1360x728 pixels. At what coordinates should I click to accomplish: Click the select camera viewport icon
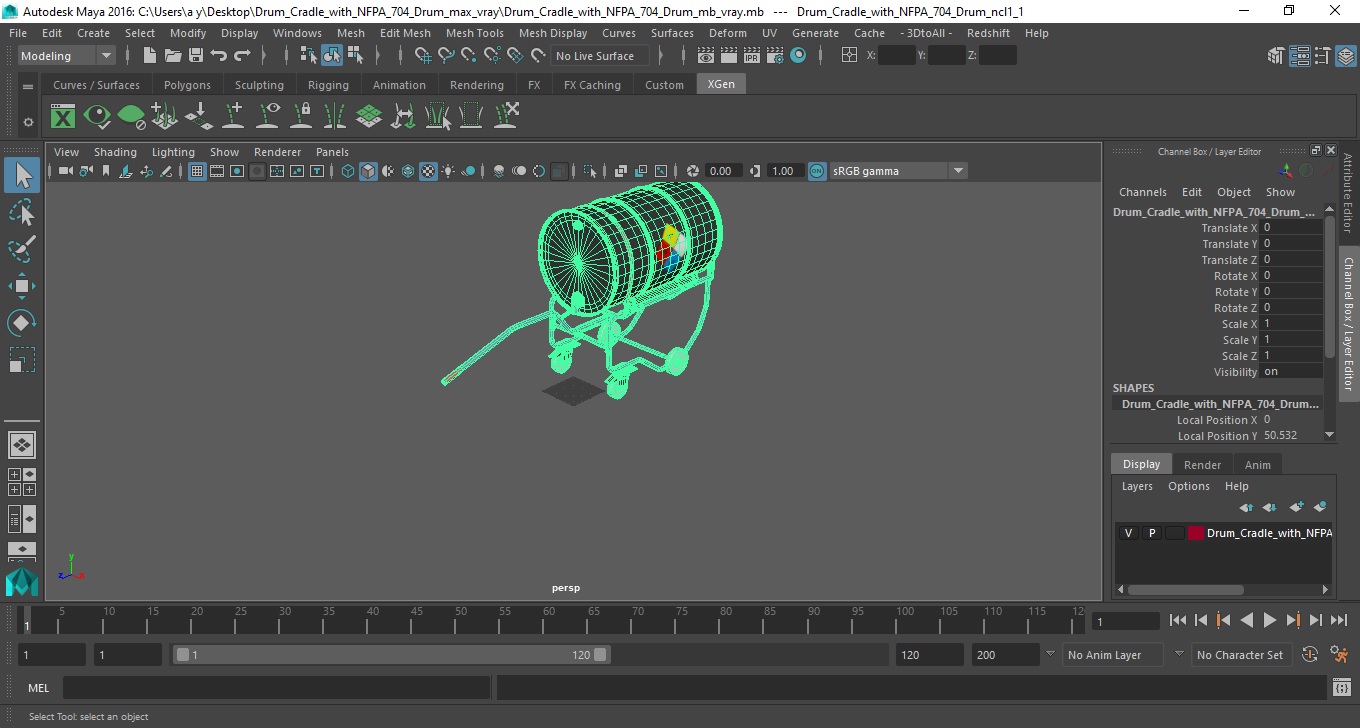pos(65,171)
